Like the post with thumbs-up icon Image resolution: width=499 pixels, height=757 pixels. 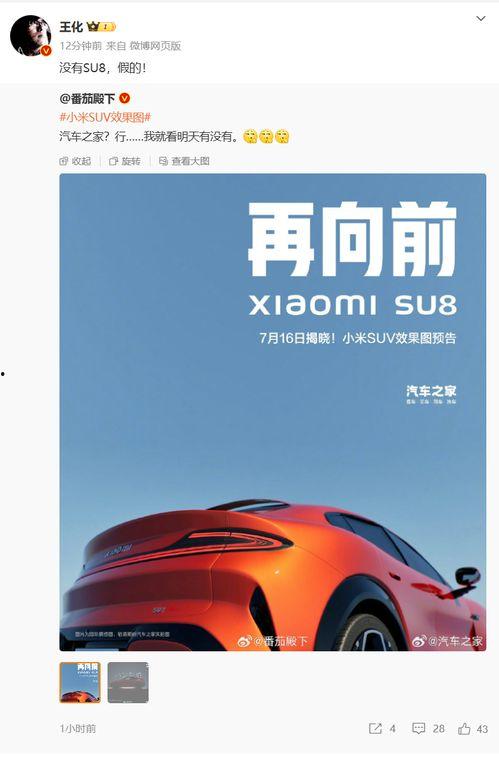464,729
